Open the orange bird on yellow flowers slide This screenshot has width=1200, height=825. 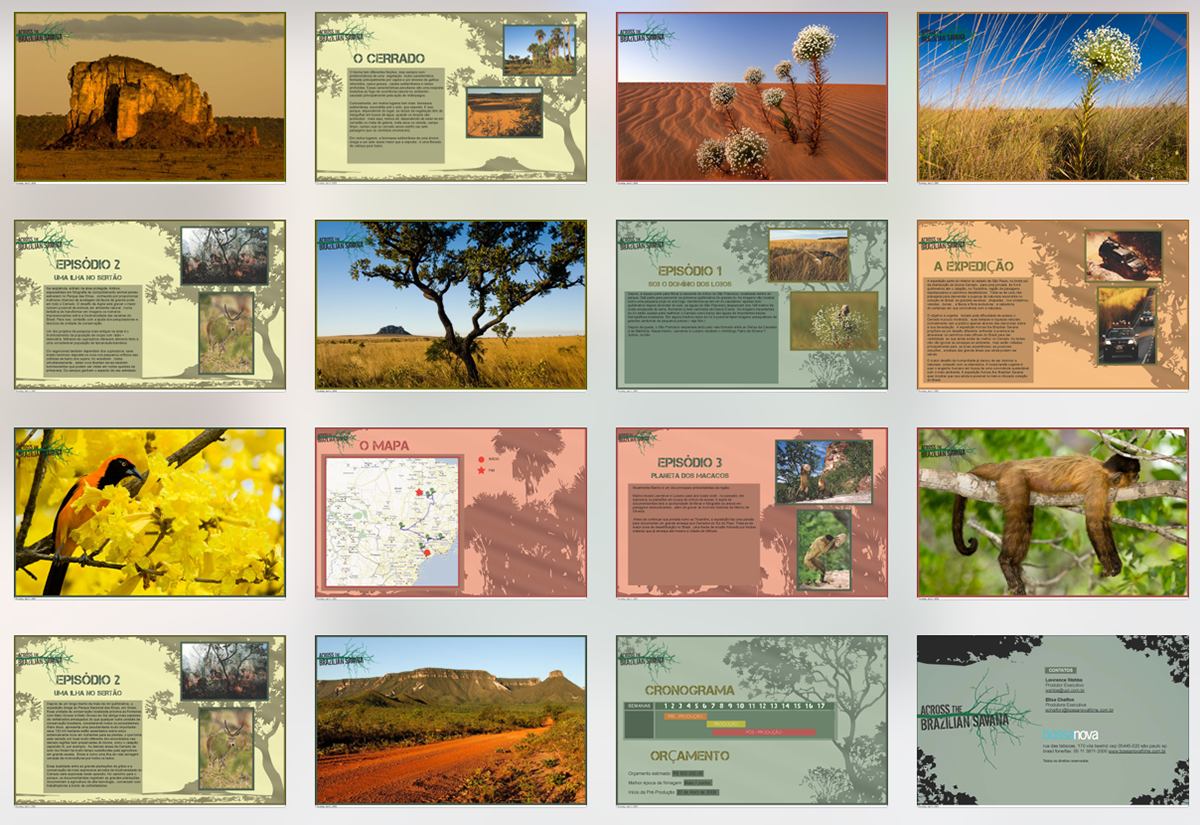150,512
